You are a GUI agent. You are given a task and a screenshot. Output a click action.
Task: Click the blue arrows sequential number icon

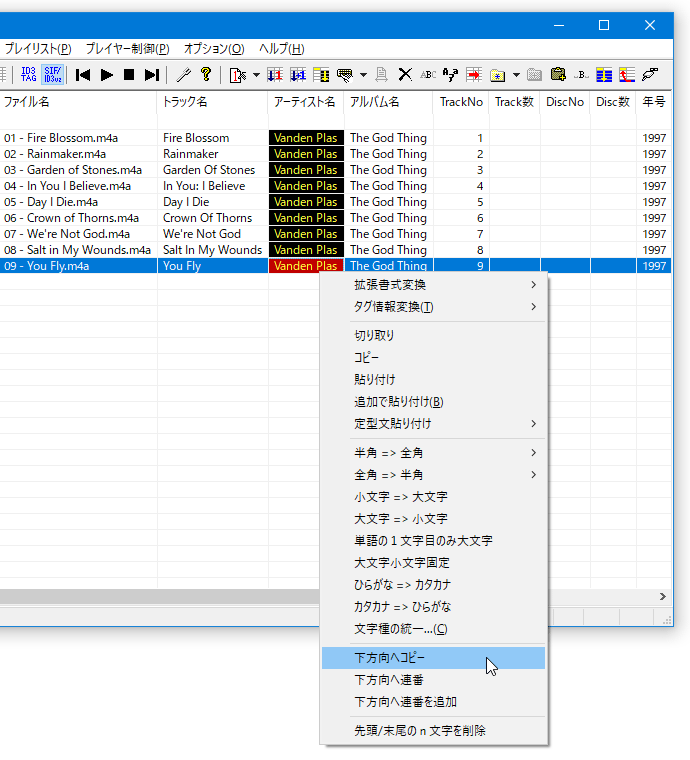[x=298, y=75]
